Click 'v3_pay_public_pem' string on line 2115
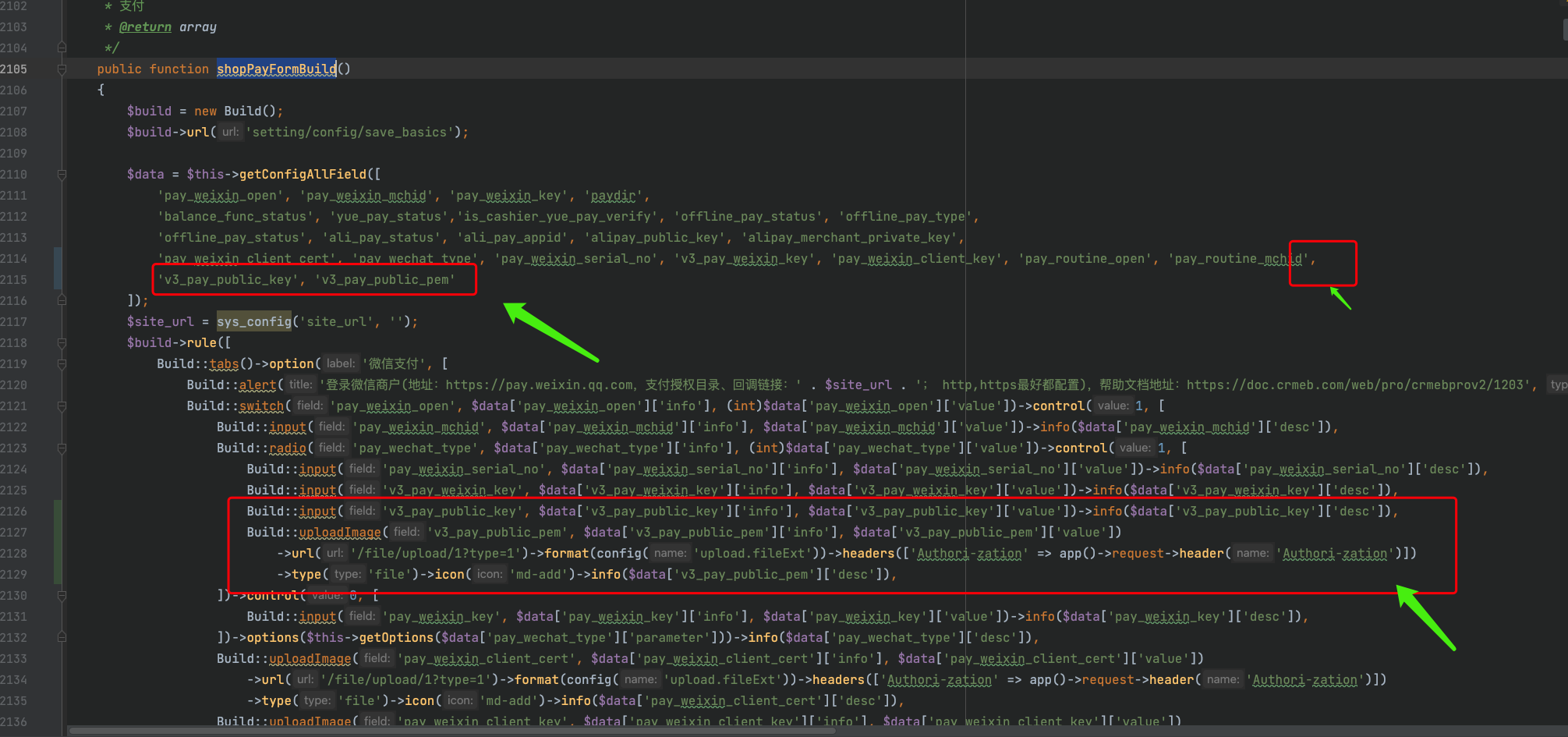 [x=385, y=280]
